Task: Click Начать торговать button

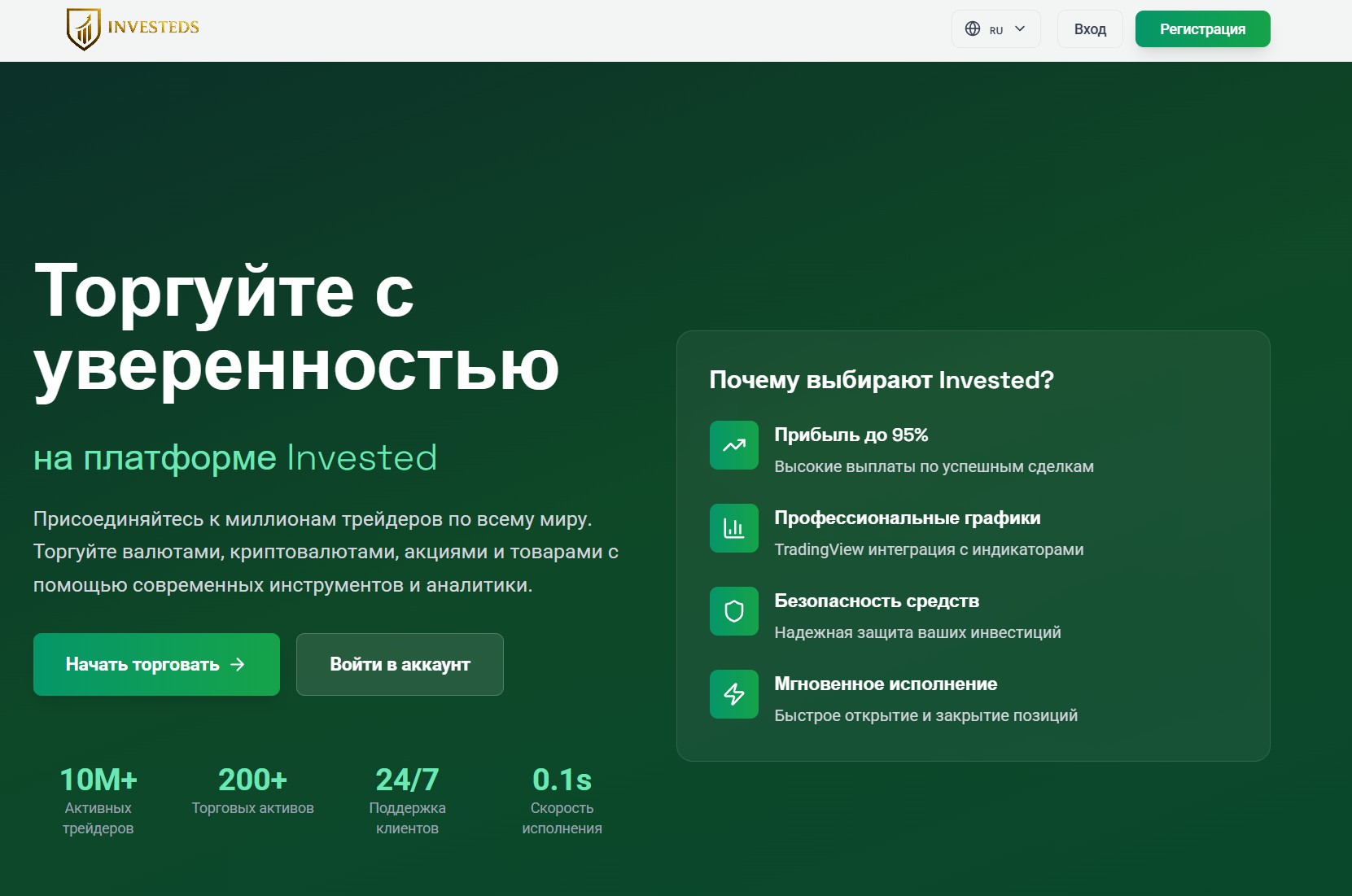Action: 155,665
